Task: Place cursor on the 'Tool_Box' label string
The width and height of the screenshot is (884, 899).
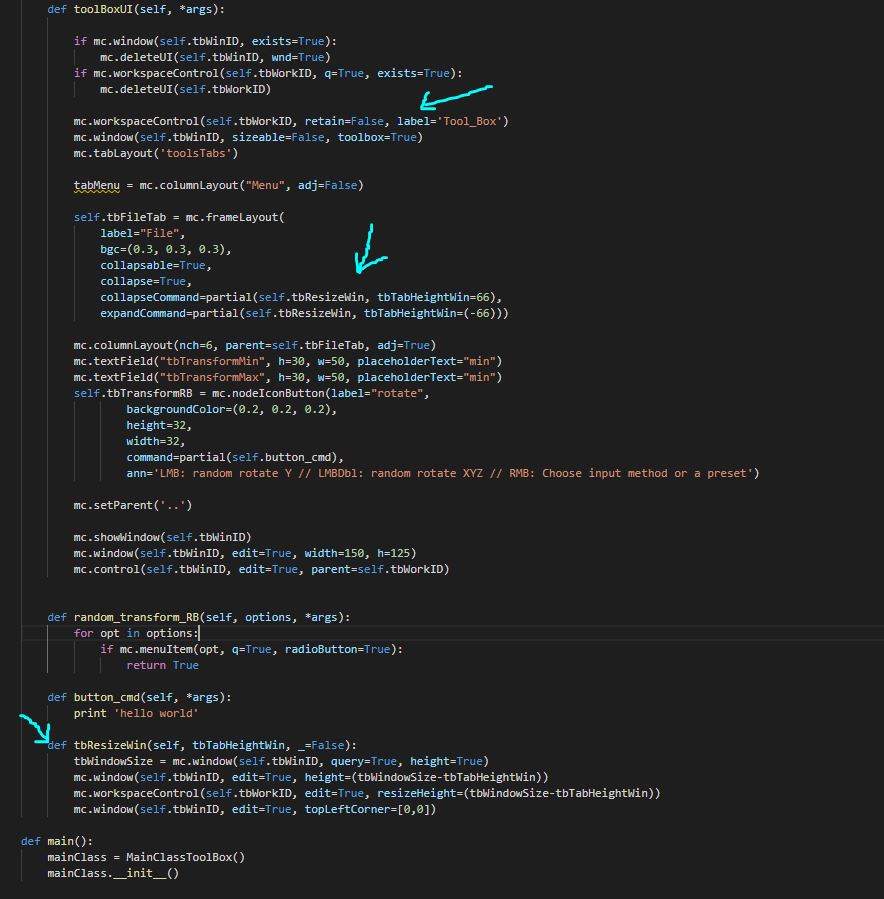Action: pyautogui.click(x=470, y=121)
